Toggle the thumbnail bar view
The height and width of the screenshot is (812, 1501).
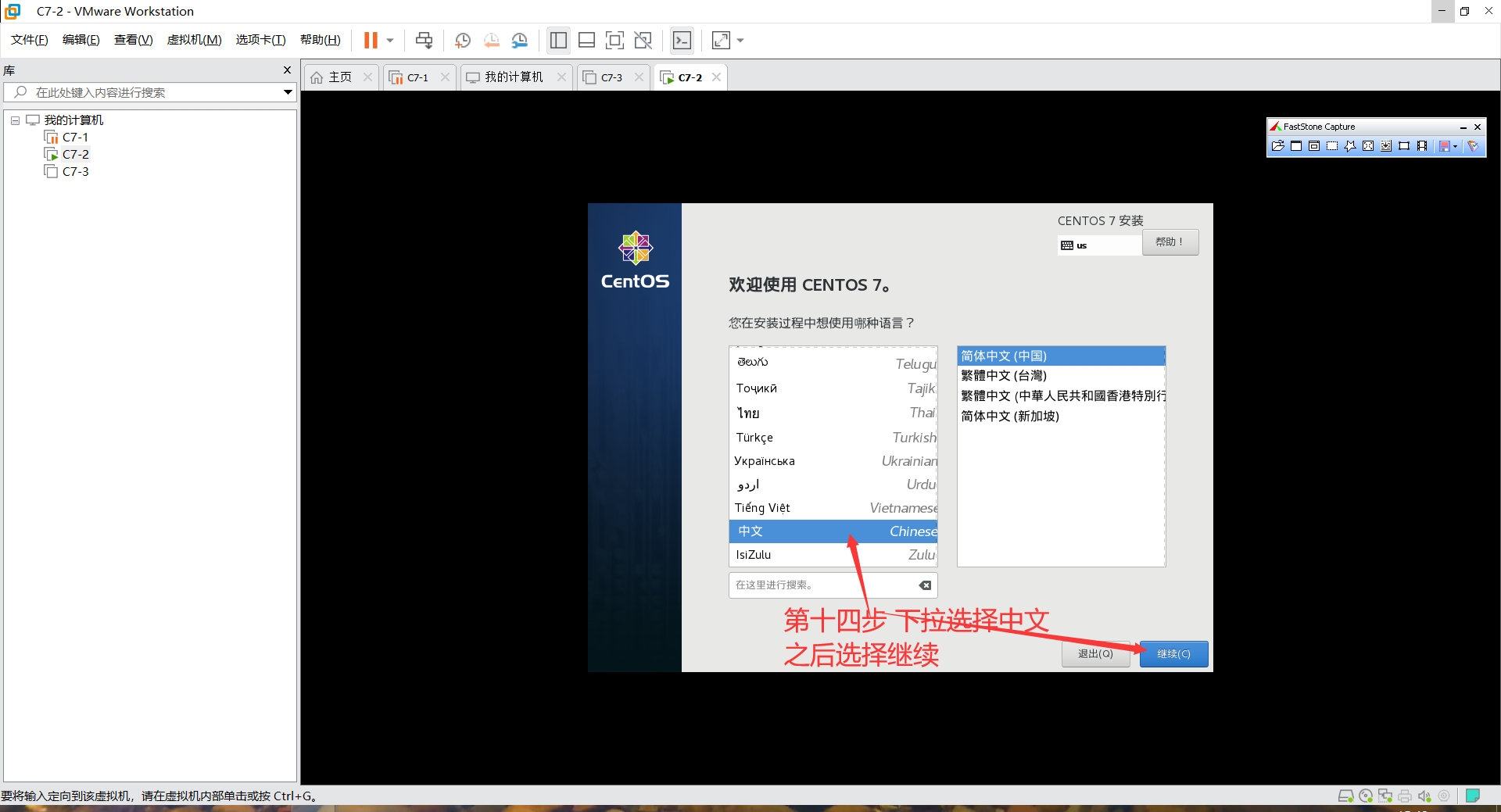pyautogui.click(x=586, y=40)
